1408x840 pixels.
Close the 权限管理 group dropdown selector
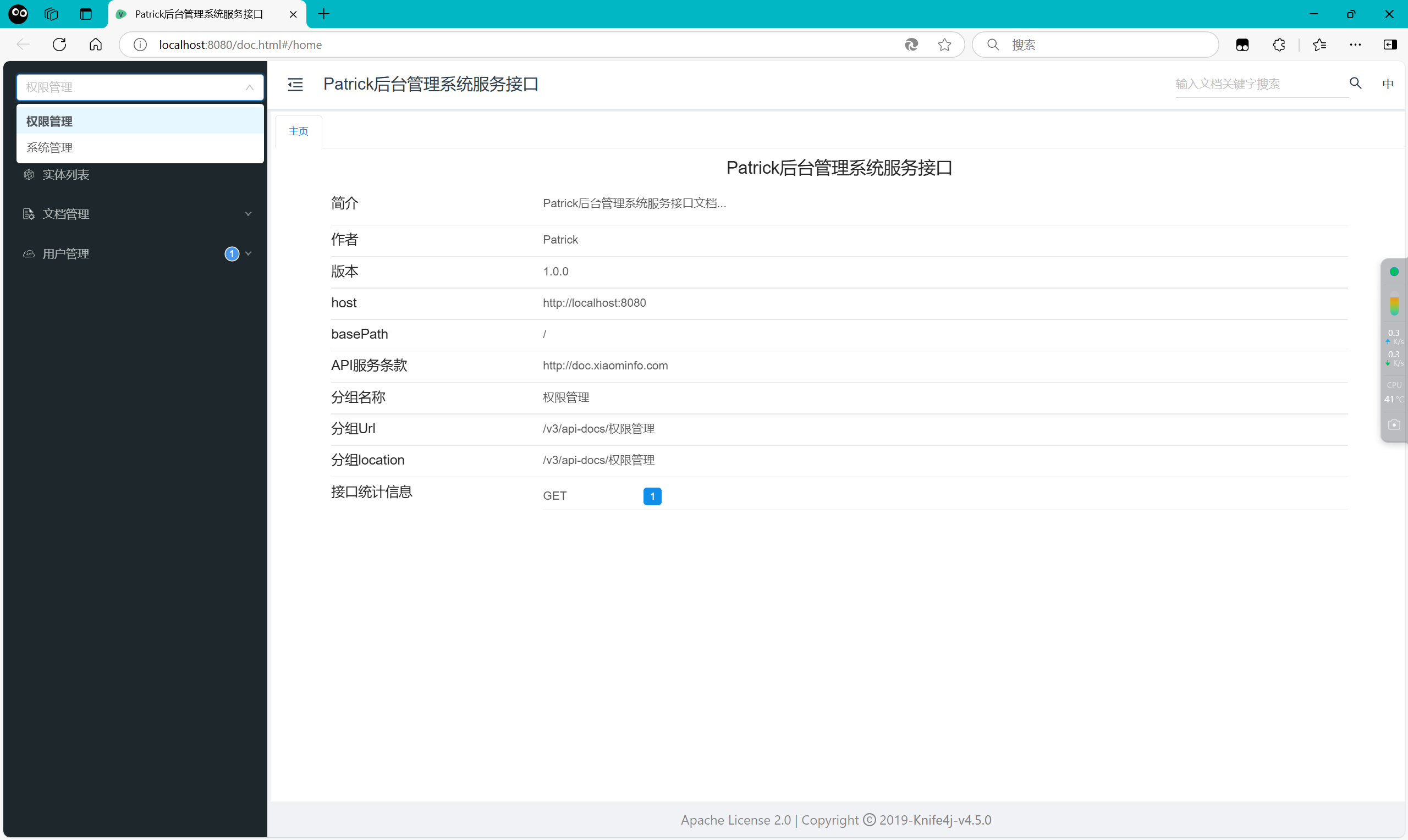pyautogui.click(x=249, y=87)
